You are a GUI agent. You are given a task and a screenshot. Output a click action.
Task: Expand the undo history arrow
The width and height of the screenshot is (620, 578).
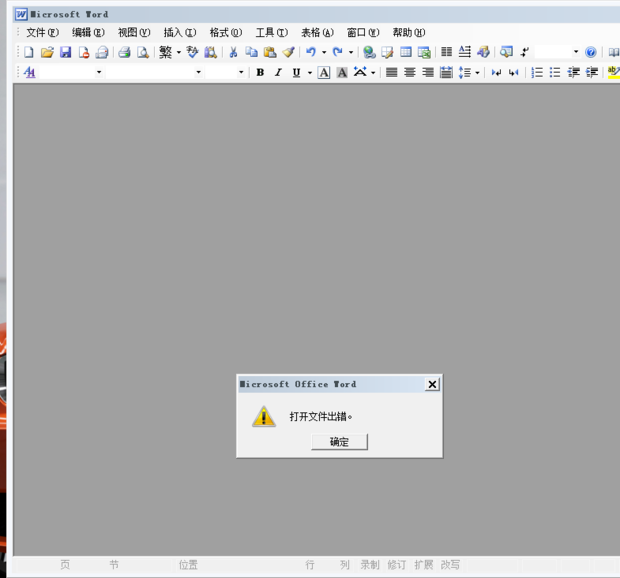(x=324, y=52)
